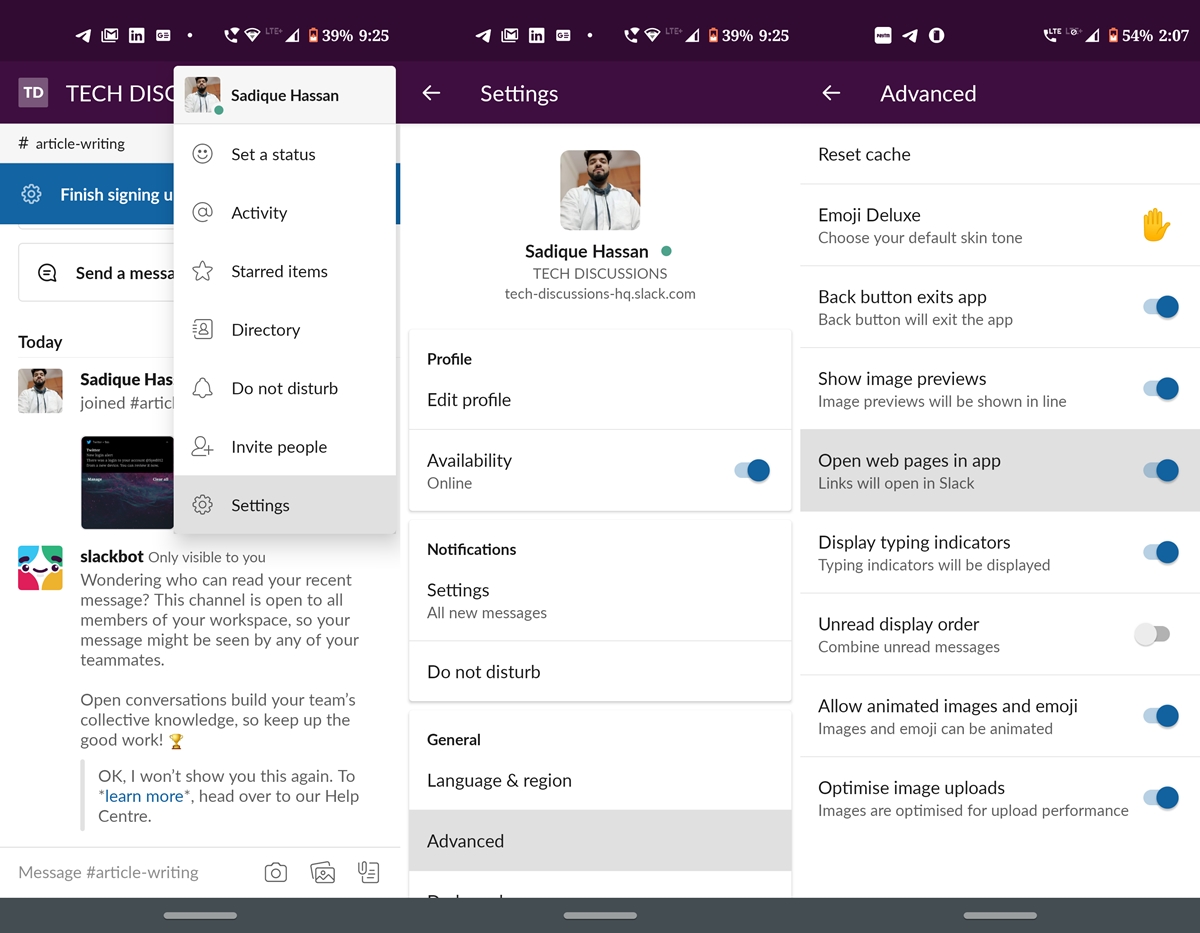
Task: Turn off Open web pages in app switch
Action: click(x=1161, y=470)
